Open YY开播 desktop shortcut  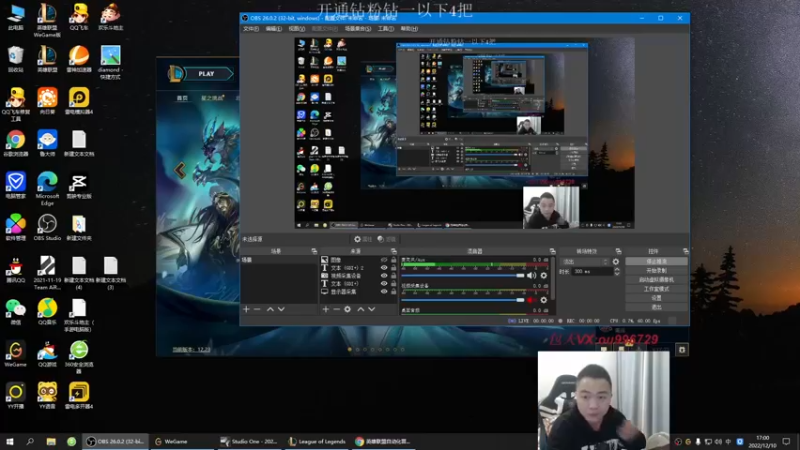pos(15,395)
